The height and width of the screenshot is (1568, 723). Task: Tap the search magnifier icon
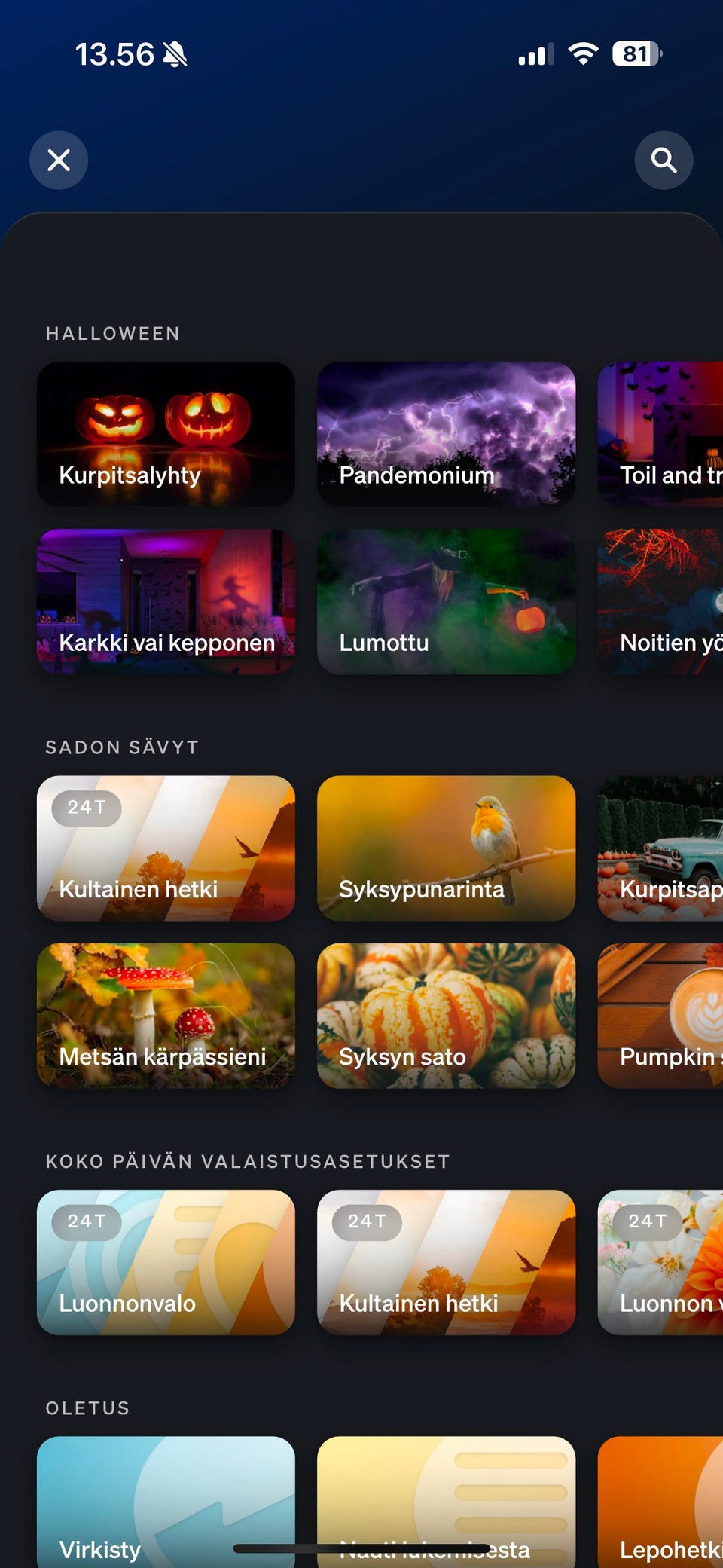[x=664, y=160]
